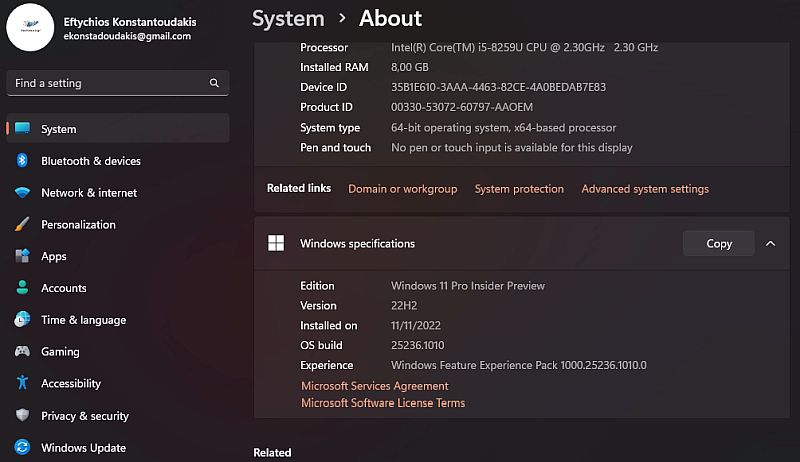Click the Find a setting search box
Screen dimensions: 800x462
coord(118,83)
